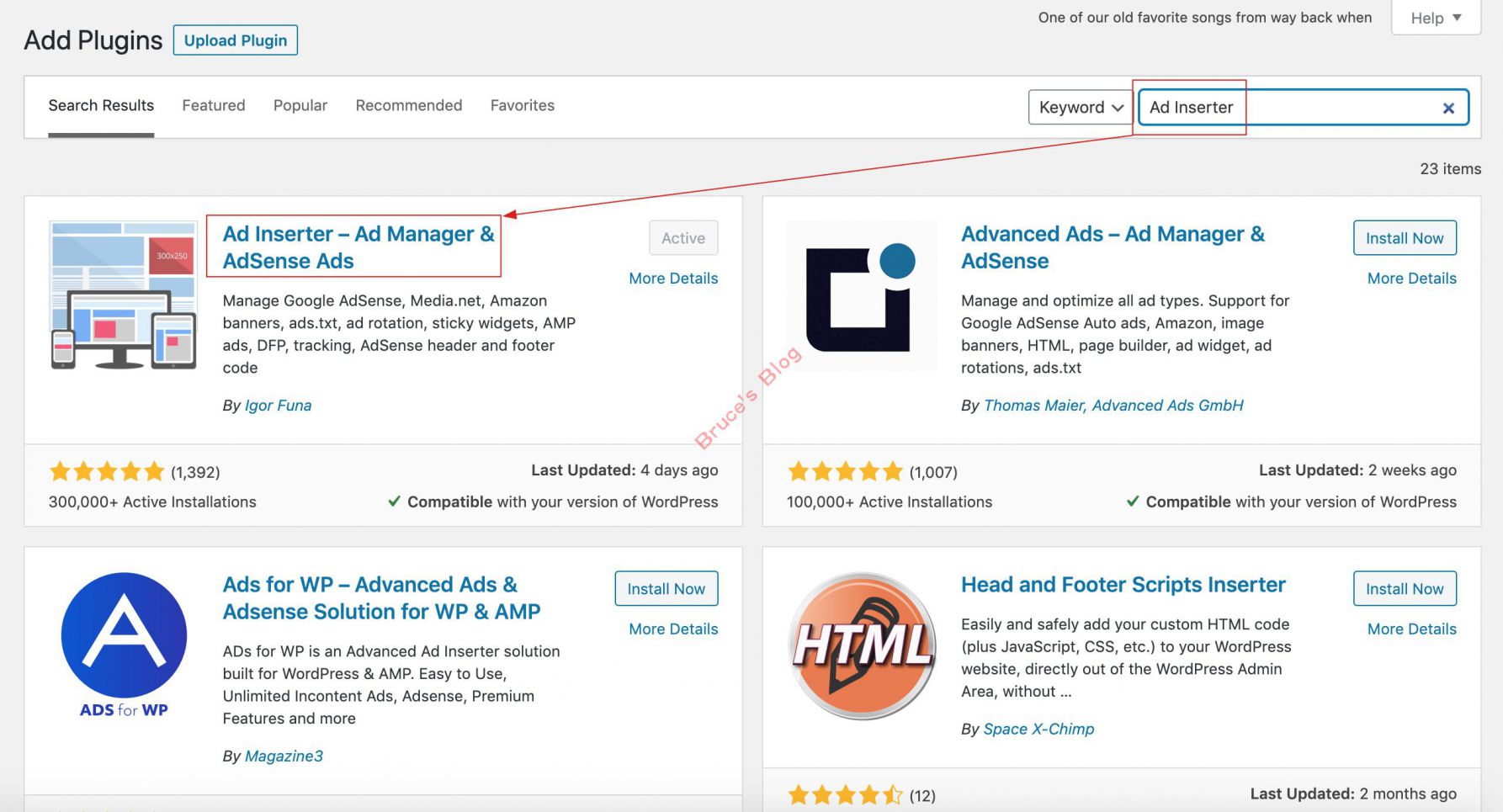
Task: Open author Igor Funa link
Action: pos(278,406)
